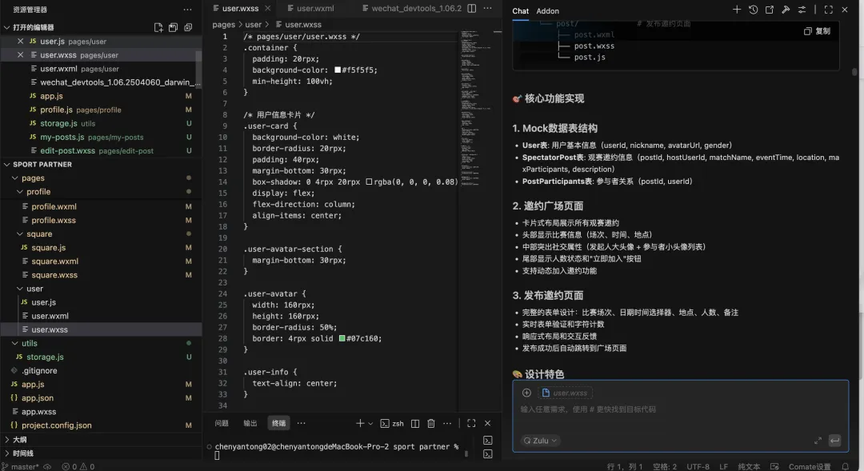Switch to 问题 panel tab
The height and width of the screenshot is (471, 864).
pos(222,423)
